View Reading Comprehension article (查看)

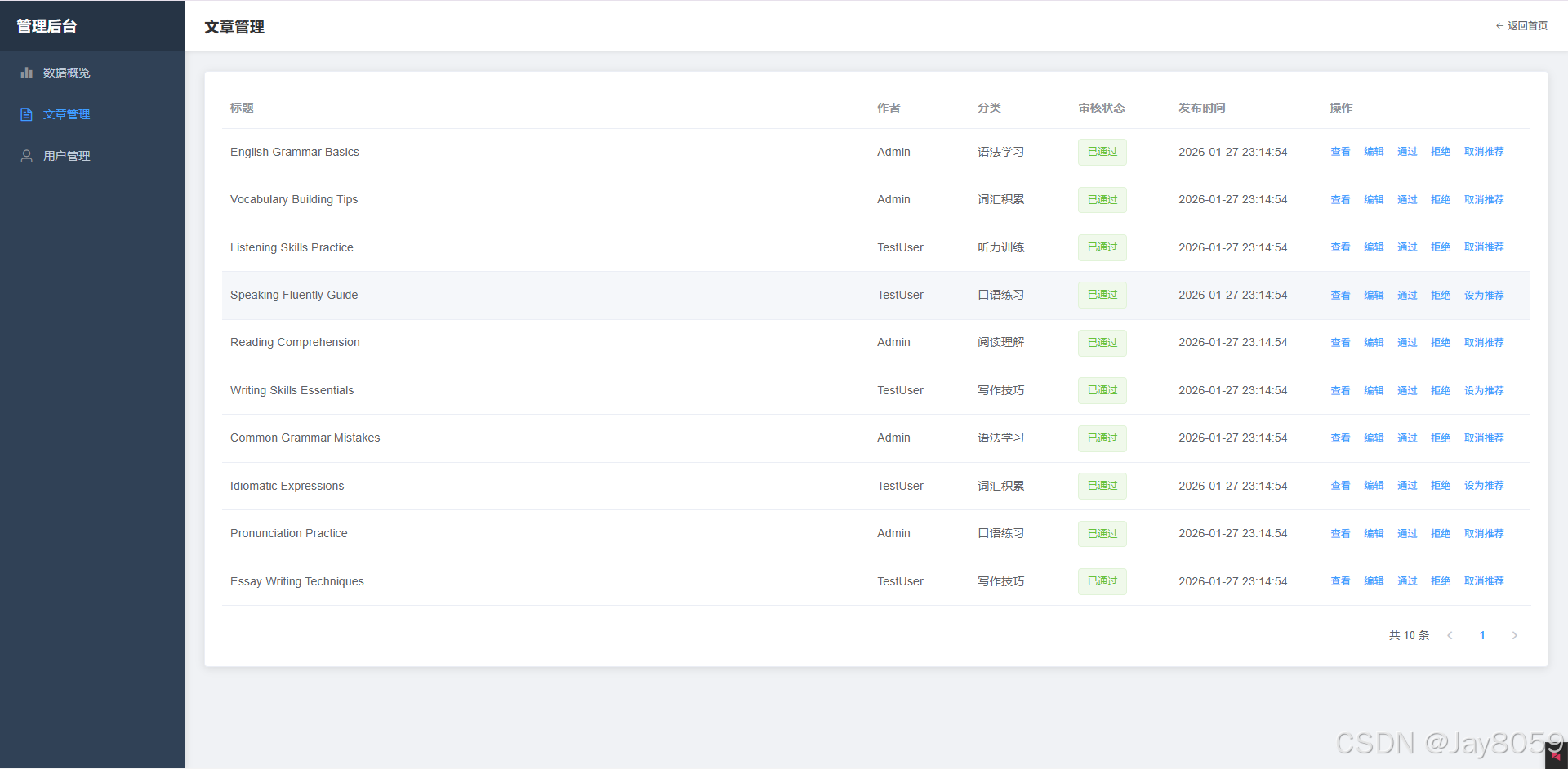1340,342
